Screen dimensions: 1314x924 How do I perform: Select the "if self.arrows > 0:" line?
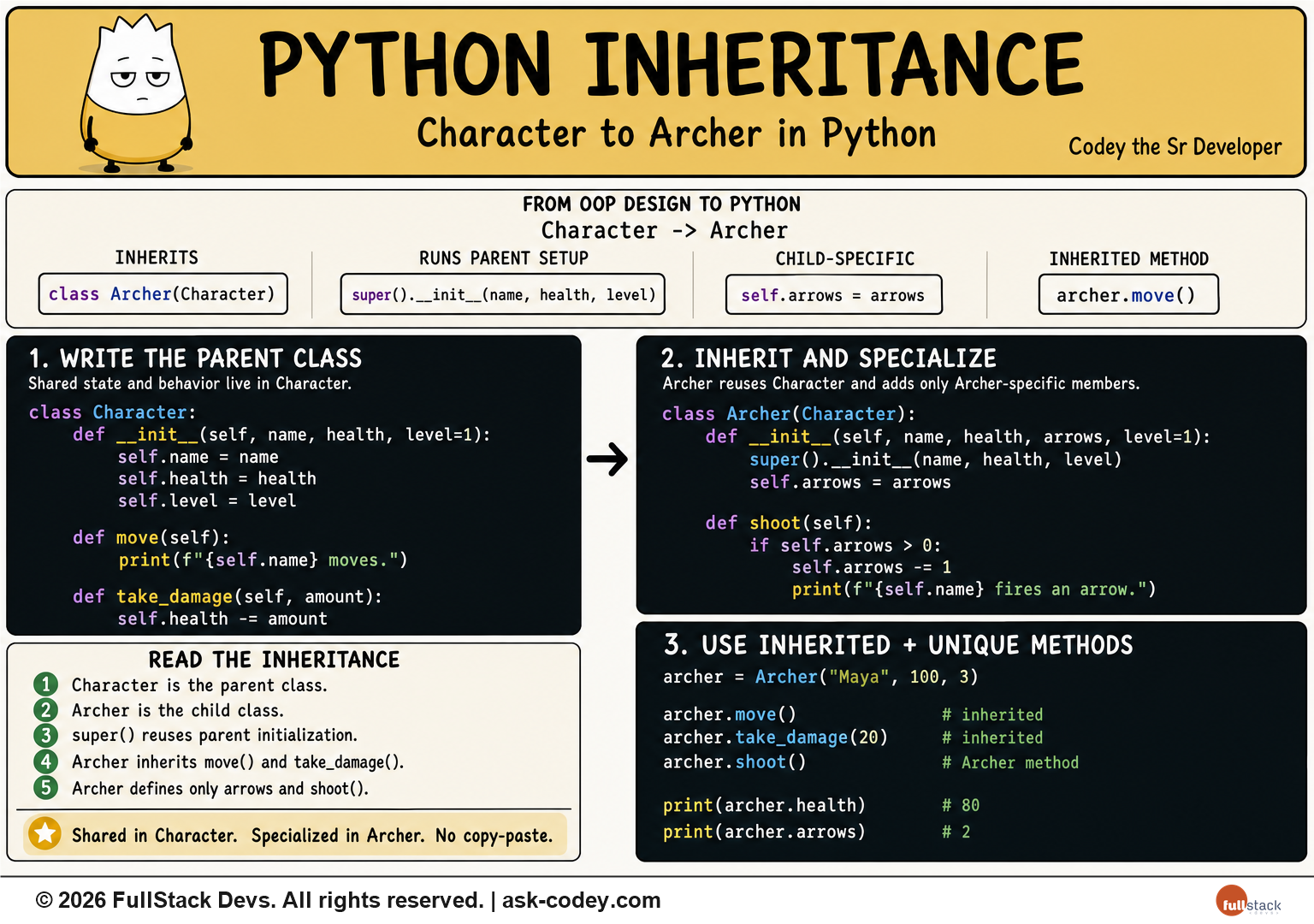pos(845,545)
